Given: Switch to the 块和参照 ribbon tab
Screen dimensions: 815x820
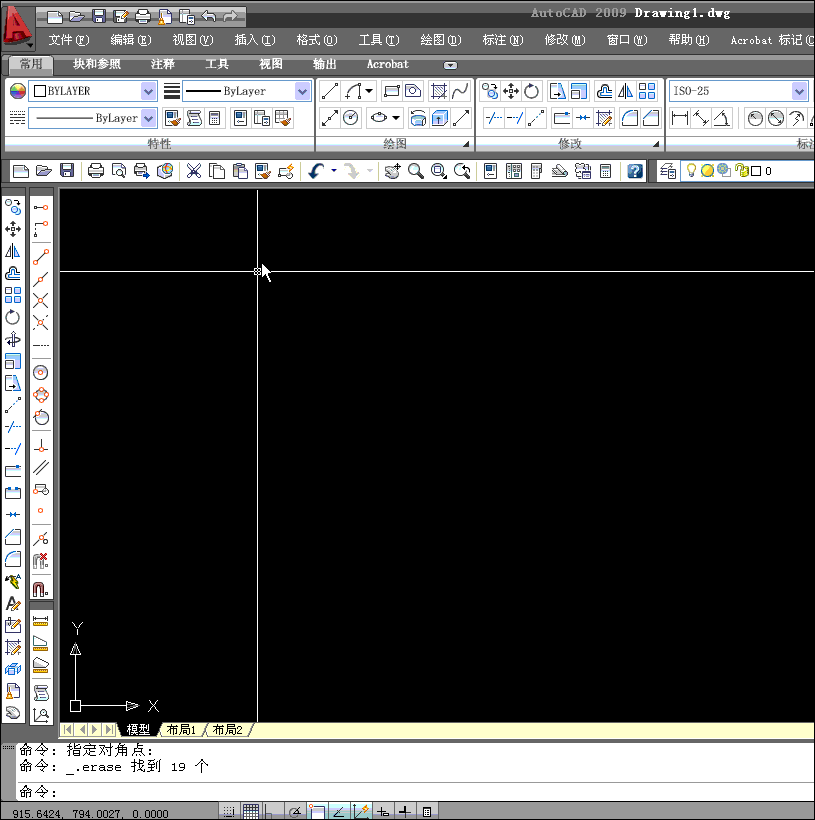Looking at the screenshot, I should tap(97, 64).
